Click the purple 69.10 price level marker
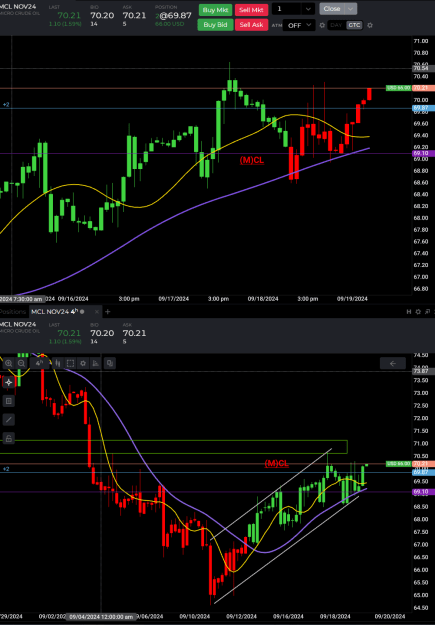435x625 pixels. [421, 153]
